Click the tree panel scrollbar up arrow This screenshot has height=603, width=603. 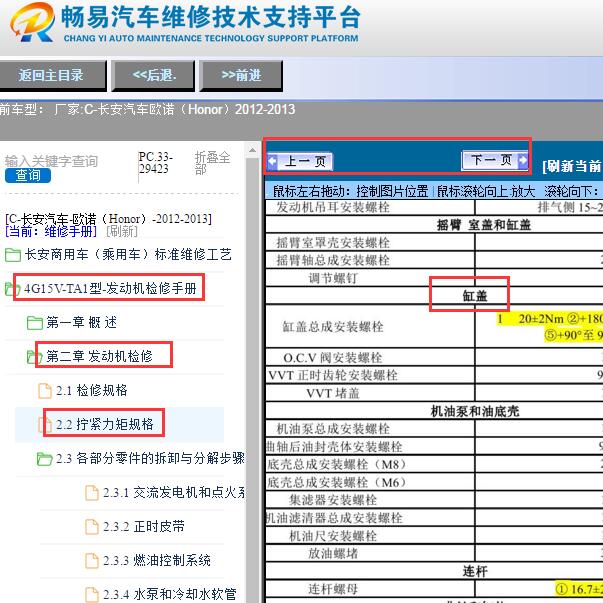253,150
